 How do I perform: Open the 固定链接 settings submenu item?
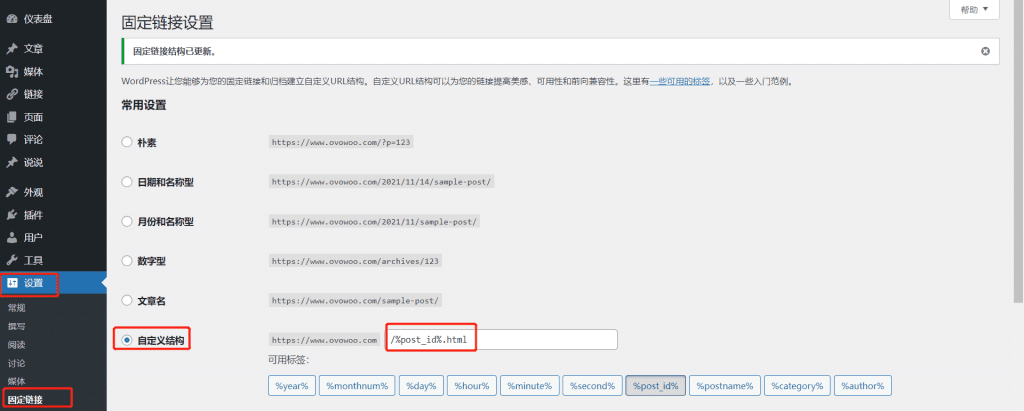25,400
